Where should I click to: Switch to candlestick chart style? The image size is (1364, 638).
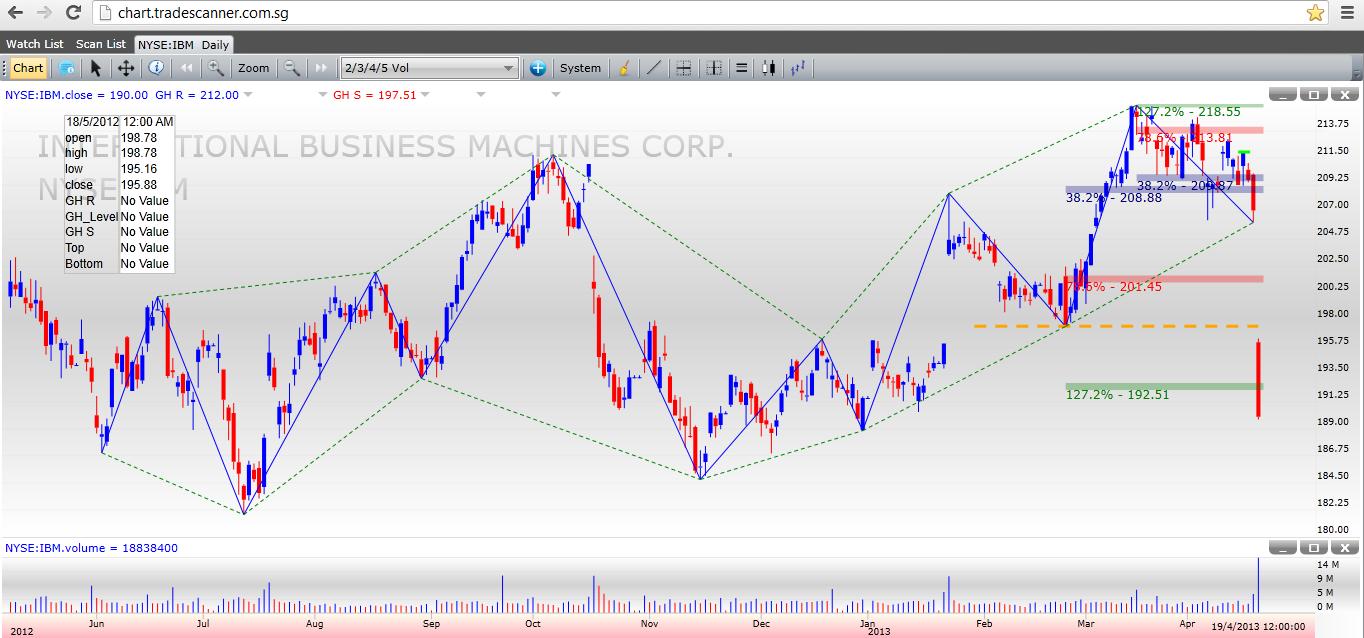click(x=769, y=68)
